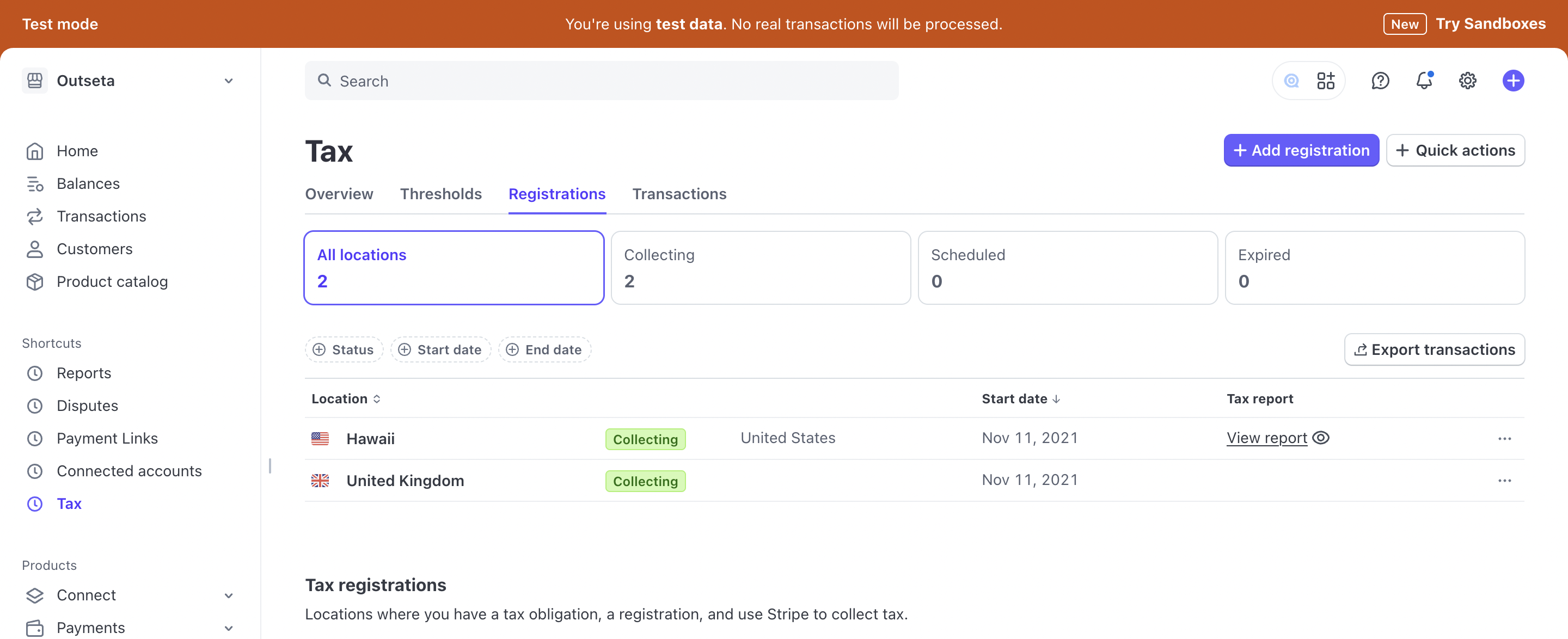Image resolution: width=1568 pixels, height=639 pixels.
Task: Open Balances in sidebar
Action: click(x=88, y=184)
